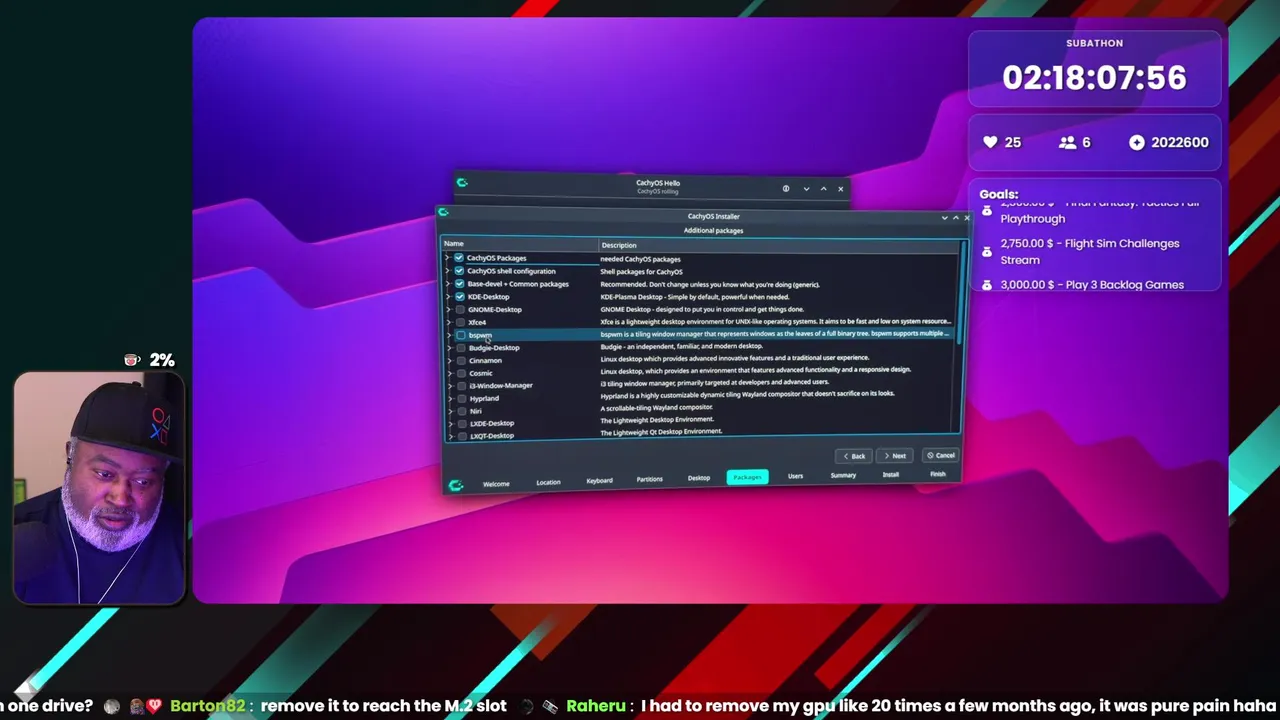Click the CachyOS logo beside Welcome step
The height and width of the screenshot is (720, 1280).
(x=456, y=485)
